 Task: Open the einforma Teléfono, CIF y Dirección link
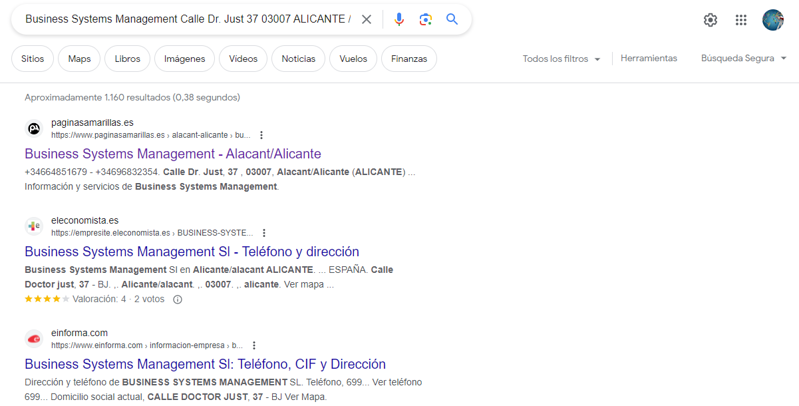click(205, 364)
